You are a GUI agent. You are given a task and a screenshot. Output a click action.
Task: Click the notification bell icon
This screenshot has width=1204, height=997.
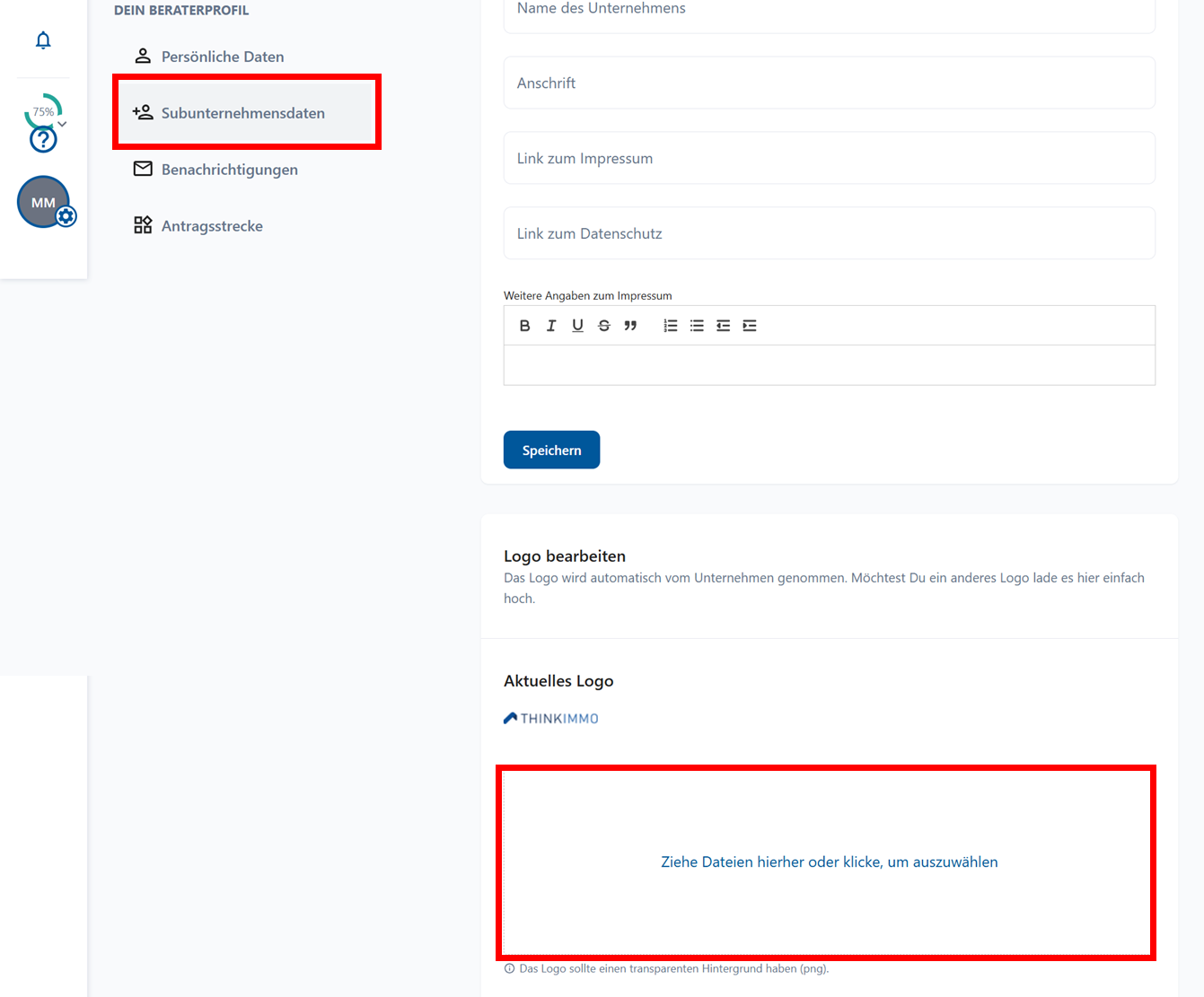click(x=43, y=40)
